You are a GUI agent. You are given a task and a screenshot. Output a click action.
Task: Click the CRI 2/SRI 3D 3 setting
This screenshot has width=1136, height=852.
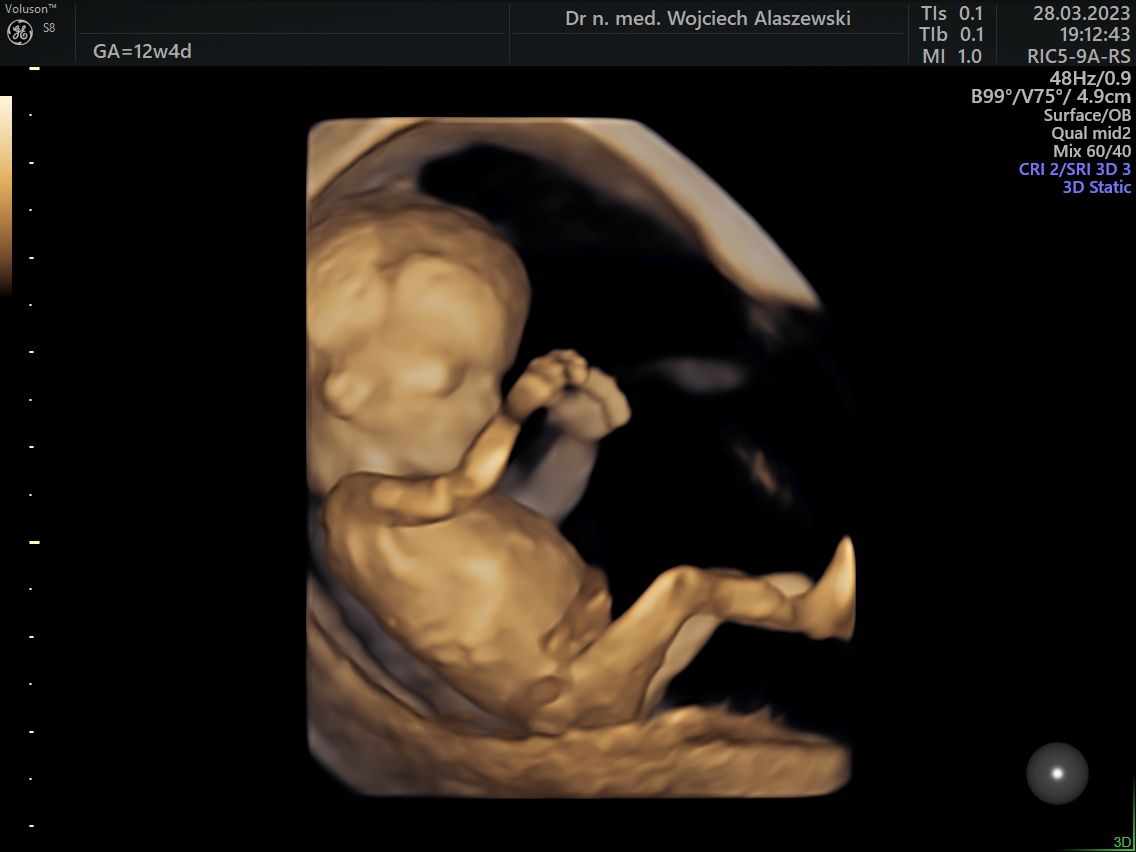pyautogui.click(x=1075, y=169)
